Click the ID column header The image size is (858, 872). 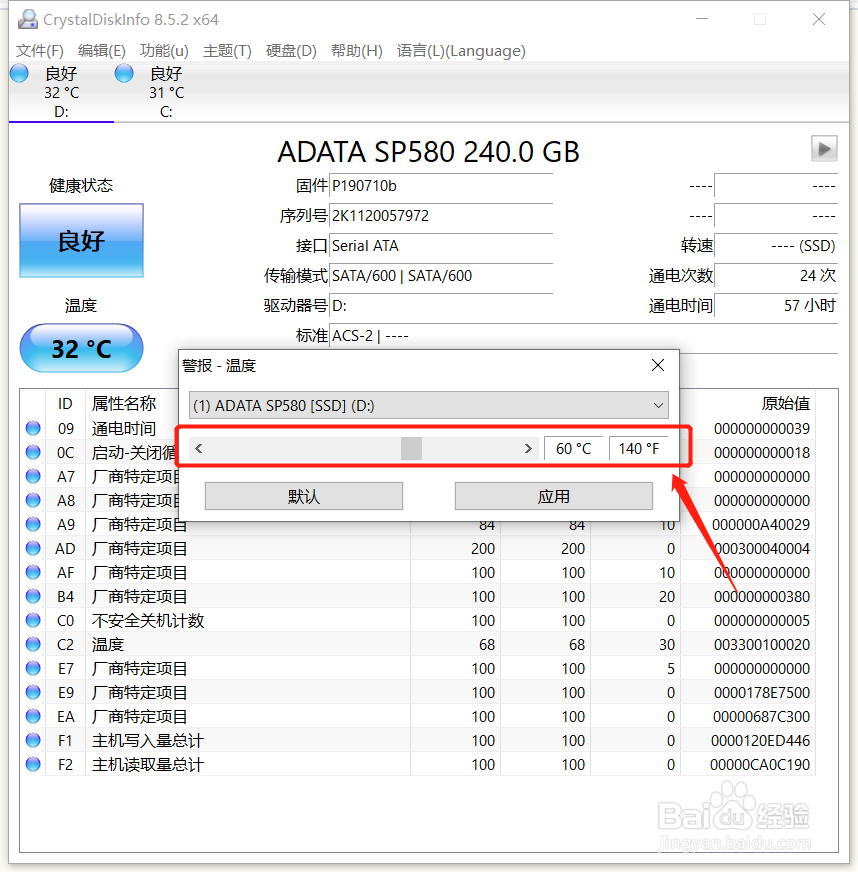pyautogui.click(x=65, y=403)
